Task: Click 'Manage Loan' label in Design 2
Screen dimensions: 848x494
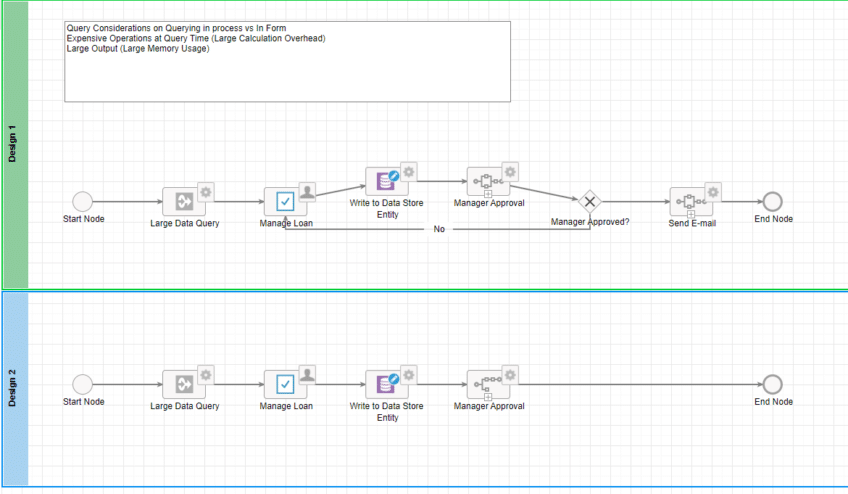Action: [286, 406]
